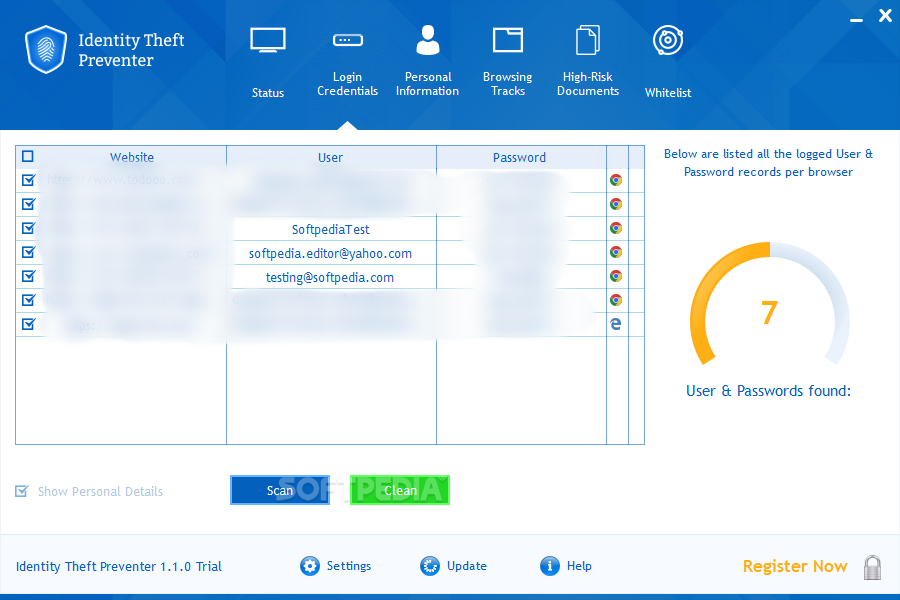Click the gauge count number 7
The width and height of the screenshot is (900, 600).
point(770,313)
